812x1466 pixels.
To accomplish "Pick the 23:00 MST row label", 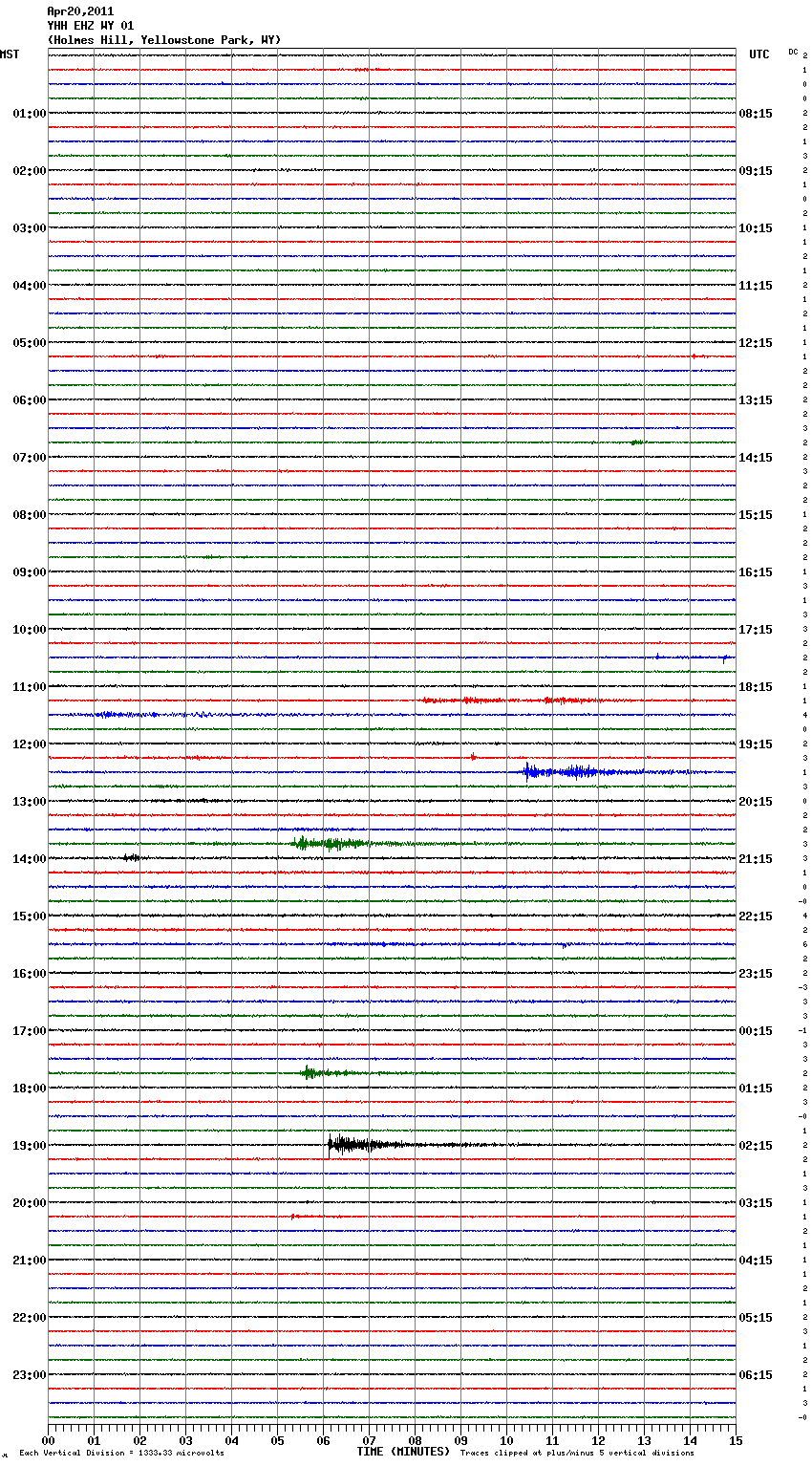I will [29, 1375].
